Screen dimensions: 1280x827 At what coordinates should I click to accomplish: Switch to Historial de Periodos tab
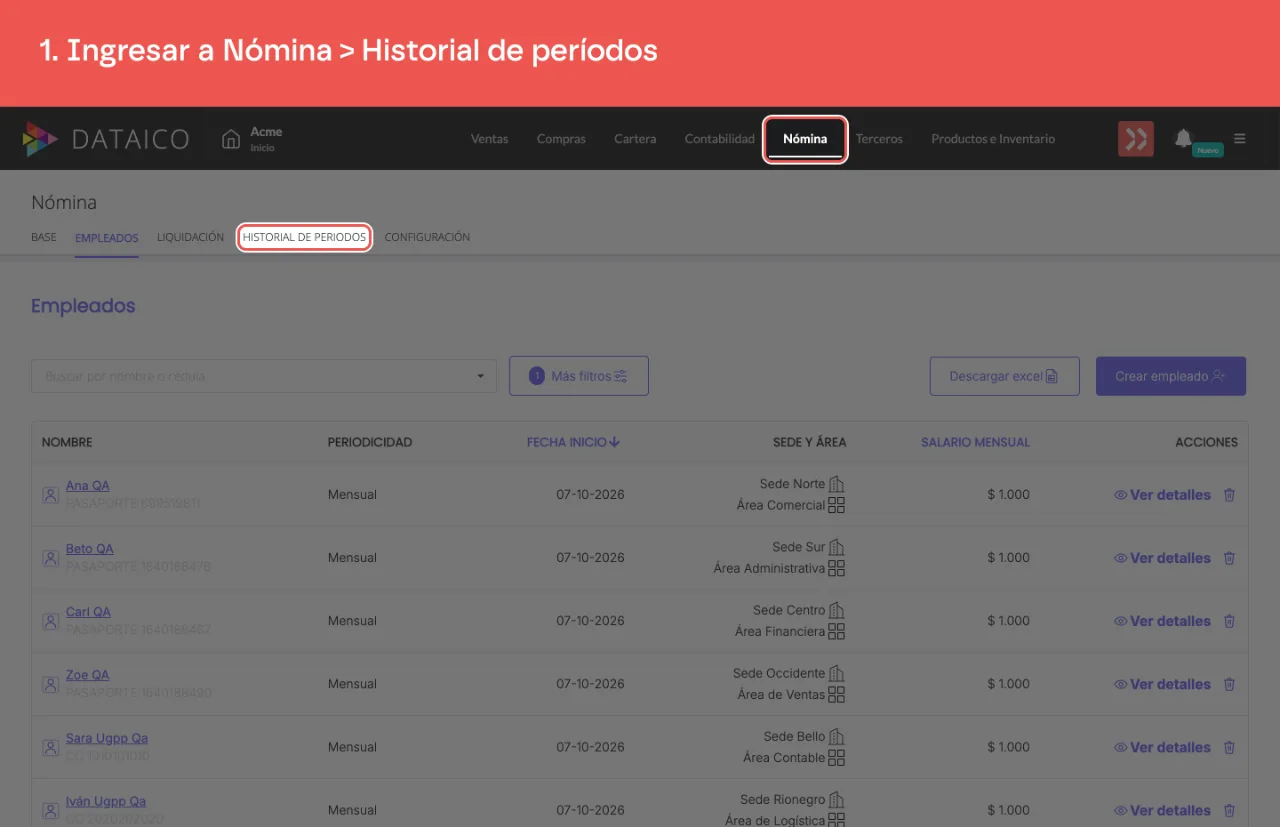tap(304, 237)
